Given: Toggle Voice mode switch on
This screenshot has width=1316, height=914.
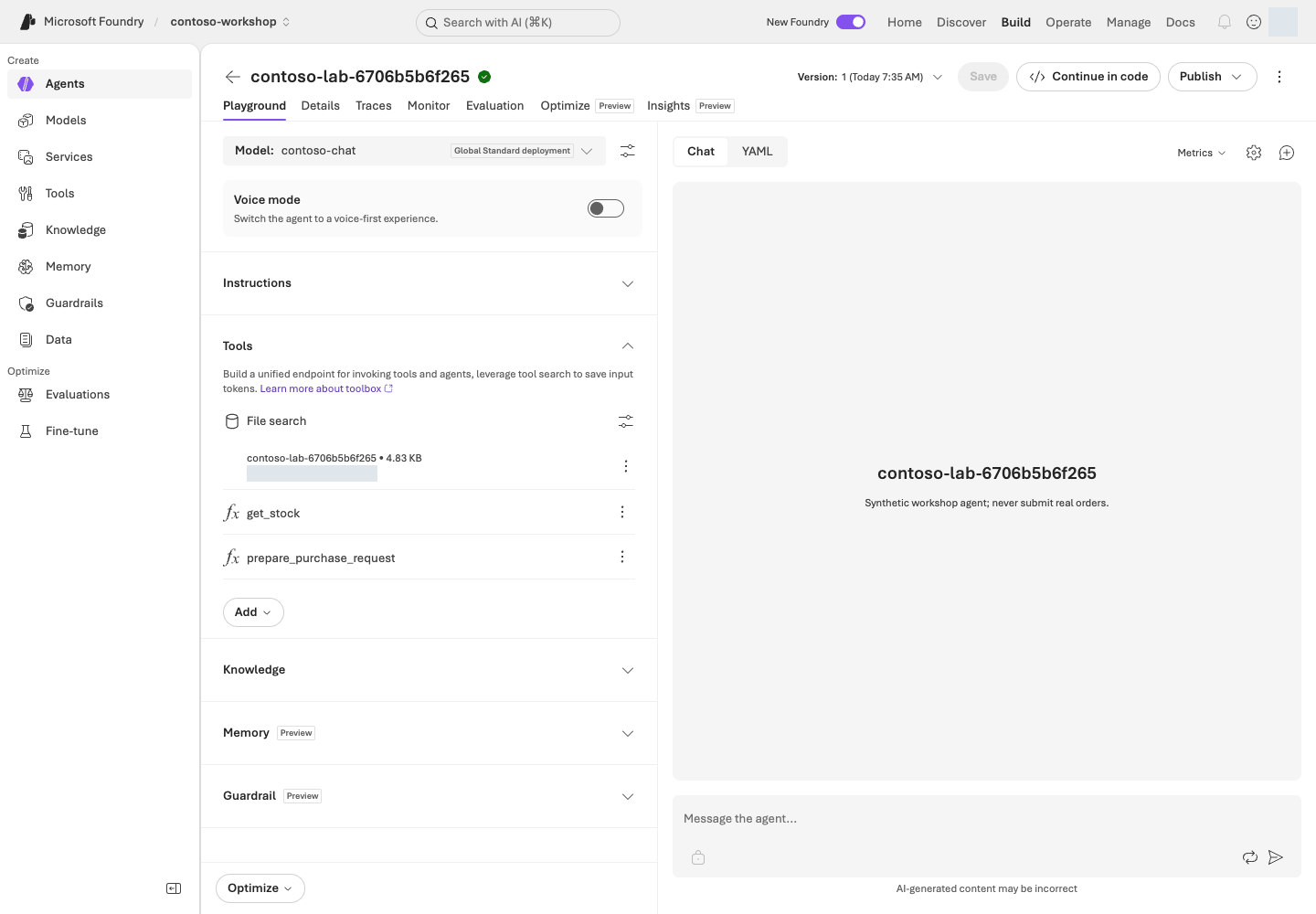Looking at the screenshot, I should [x=606, y=208].
